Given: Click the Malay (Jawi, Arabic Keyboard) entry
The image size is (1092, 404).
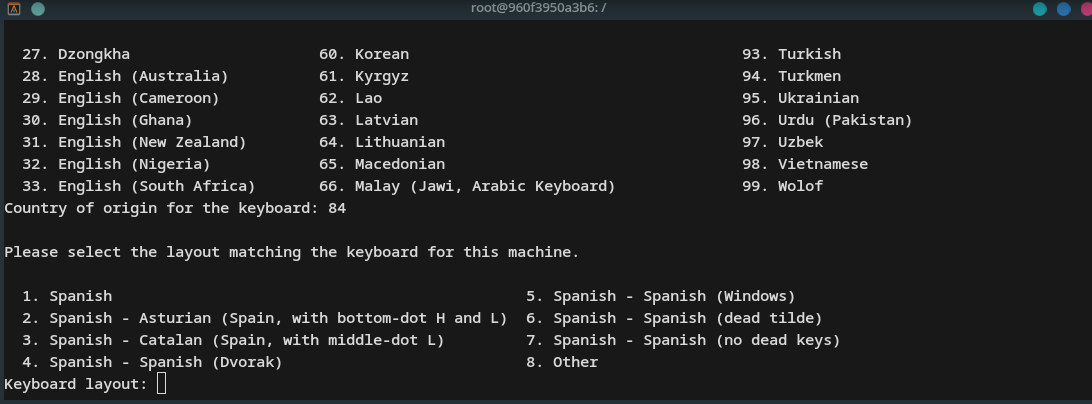Looking at the screenshot, I should (467, 186).
